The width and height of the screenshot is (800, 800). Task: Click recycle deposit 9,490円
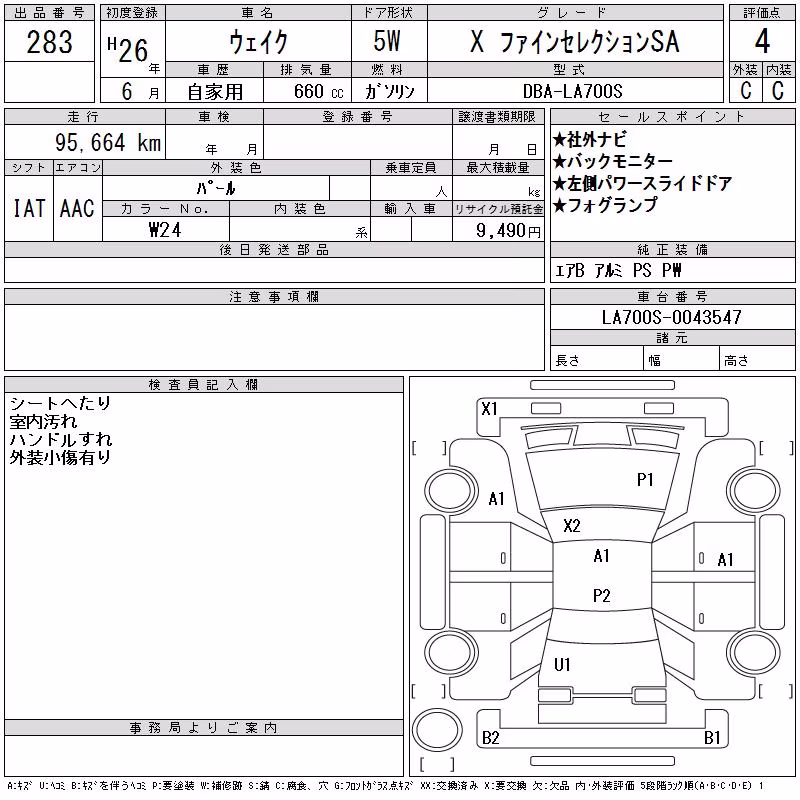tap(508, 230)
